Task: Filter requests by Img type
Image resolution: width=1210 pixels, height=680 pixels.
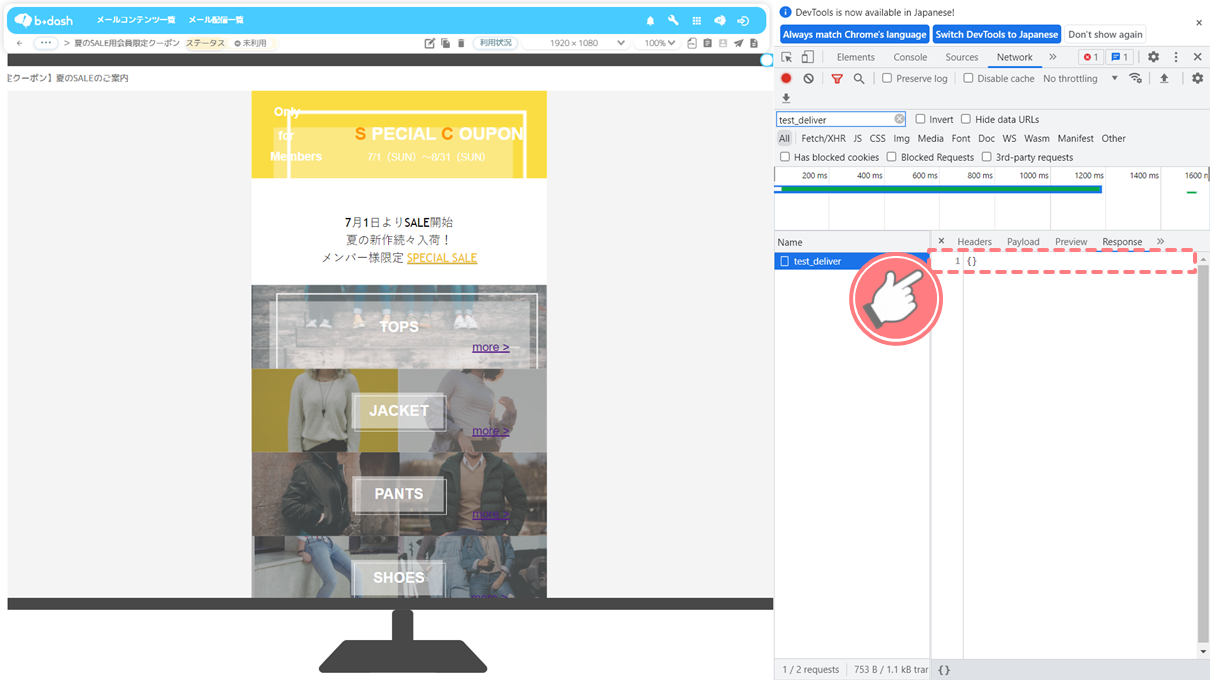Action: pyautogui.click(x=901, y=138)
